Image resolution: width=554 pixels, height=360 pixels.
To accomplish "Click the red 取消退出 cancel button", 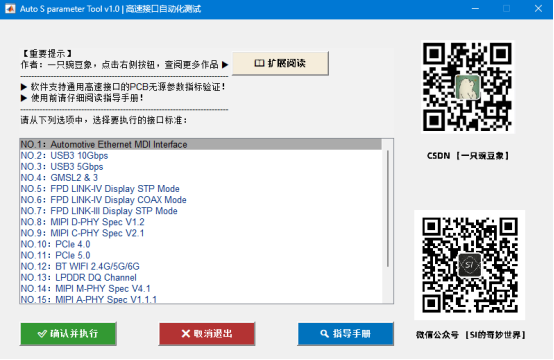I will pos(207,334).
